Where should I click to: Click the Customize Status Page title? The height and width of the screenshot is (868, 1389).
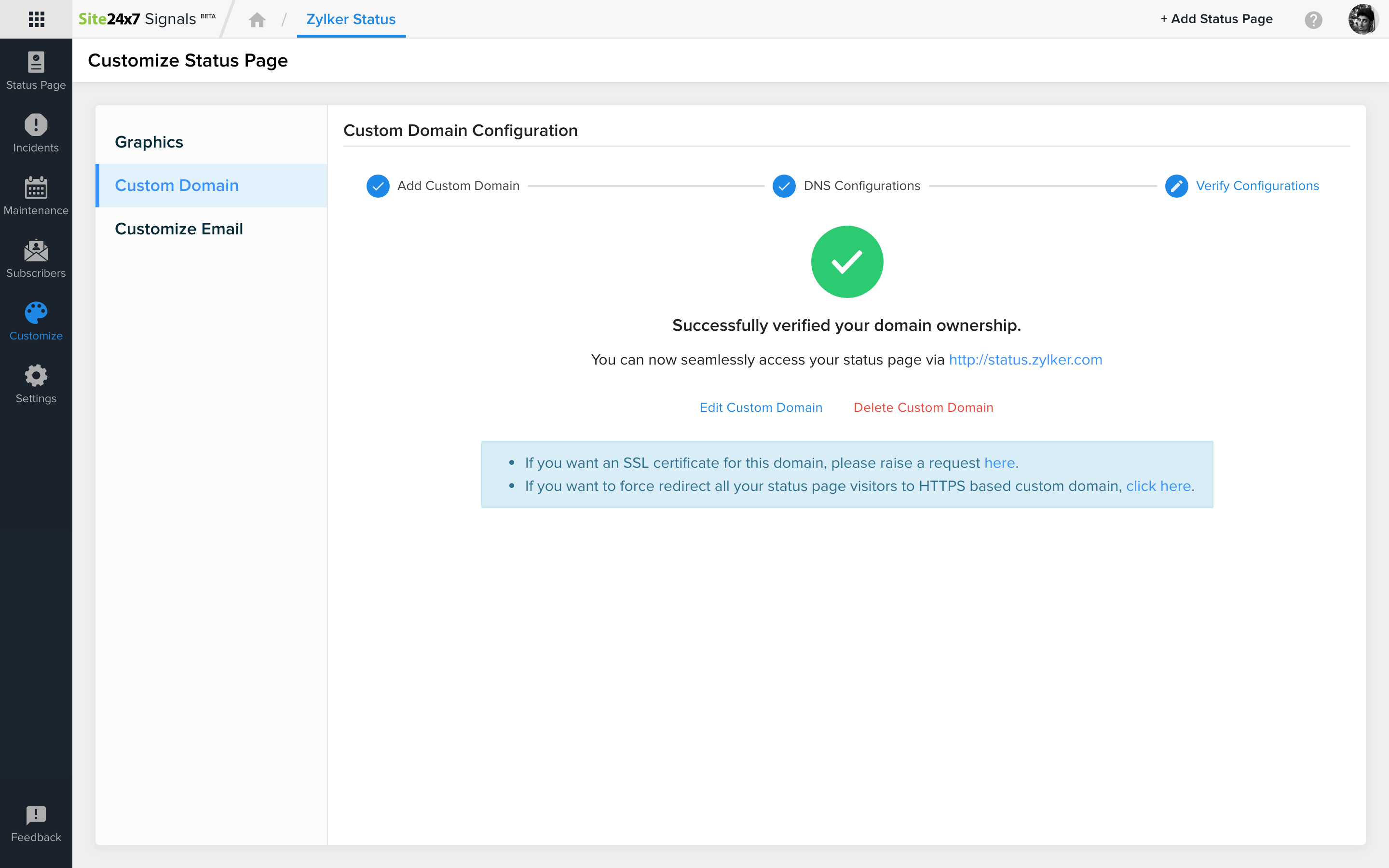click(188, 60)
